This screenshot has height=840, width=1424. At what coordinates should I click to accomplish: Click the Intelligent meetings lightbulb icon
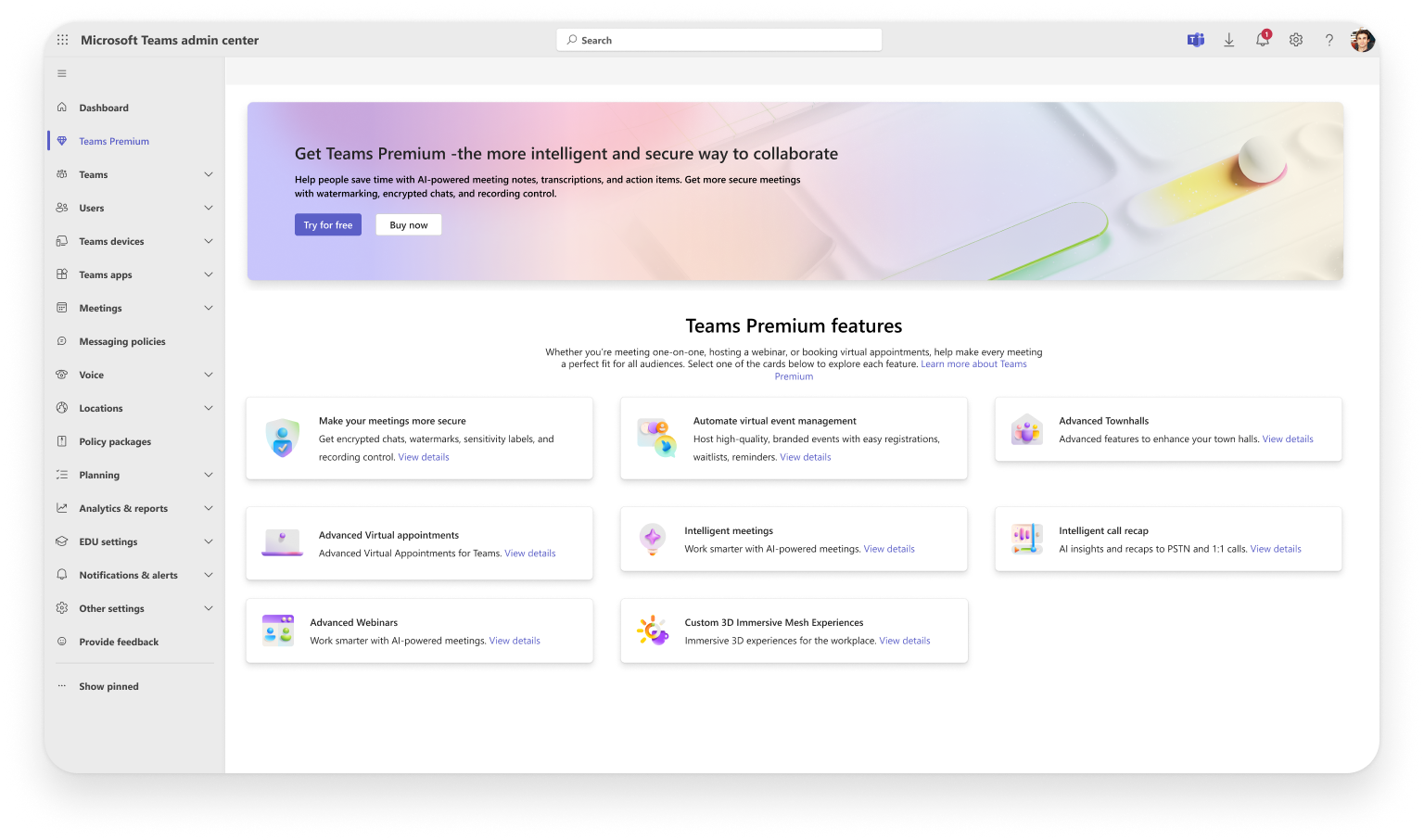(x=653, y=539)
